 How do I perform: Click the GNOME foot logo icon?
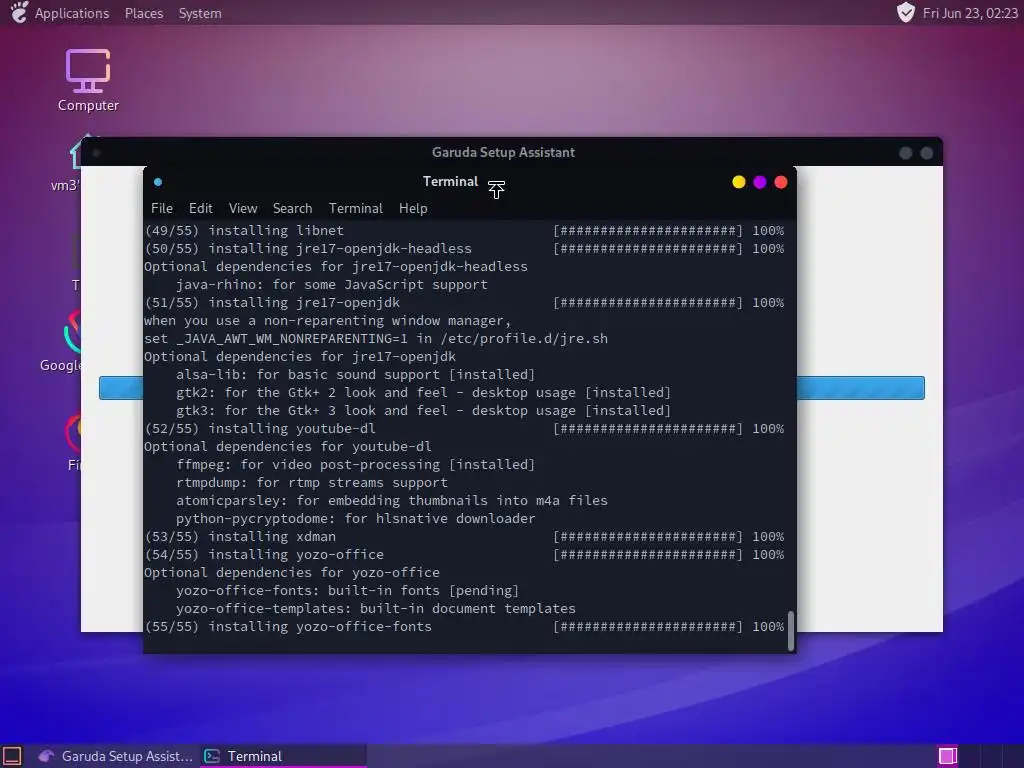point(19,12)
